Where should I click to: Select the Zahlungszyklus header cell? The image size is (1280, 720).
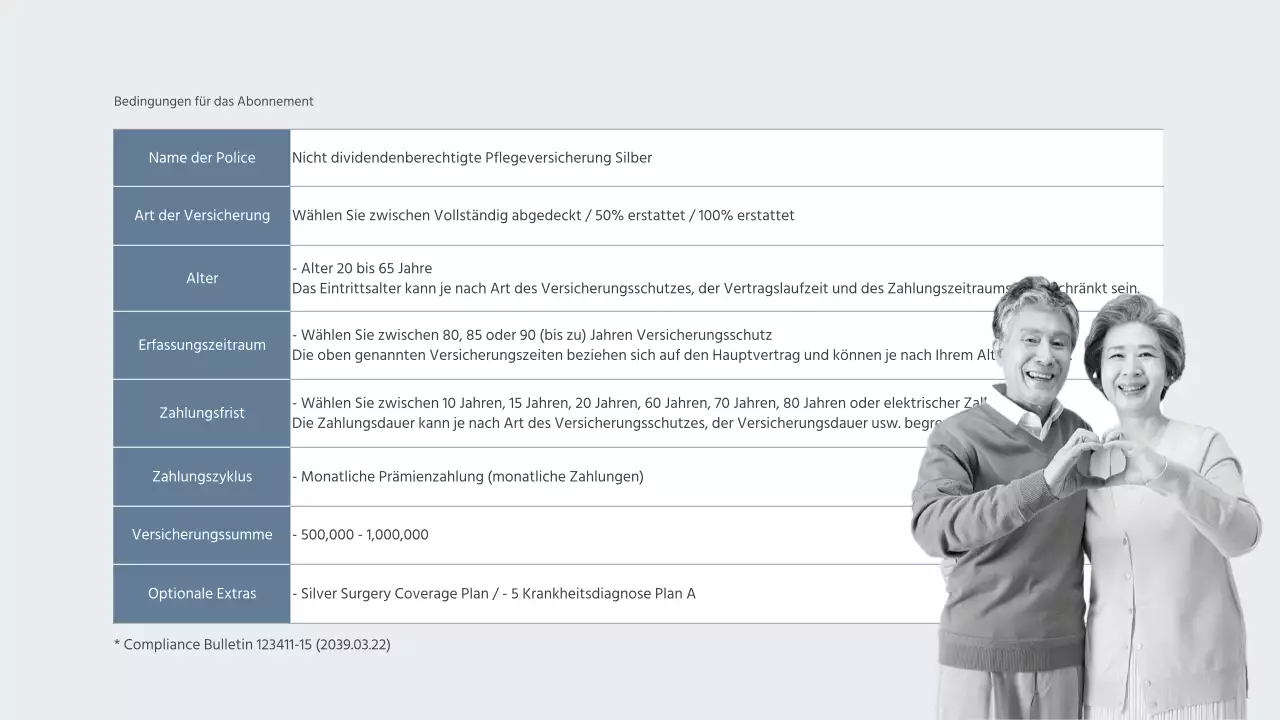point(201,476)
